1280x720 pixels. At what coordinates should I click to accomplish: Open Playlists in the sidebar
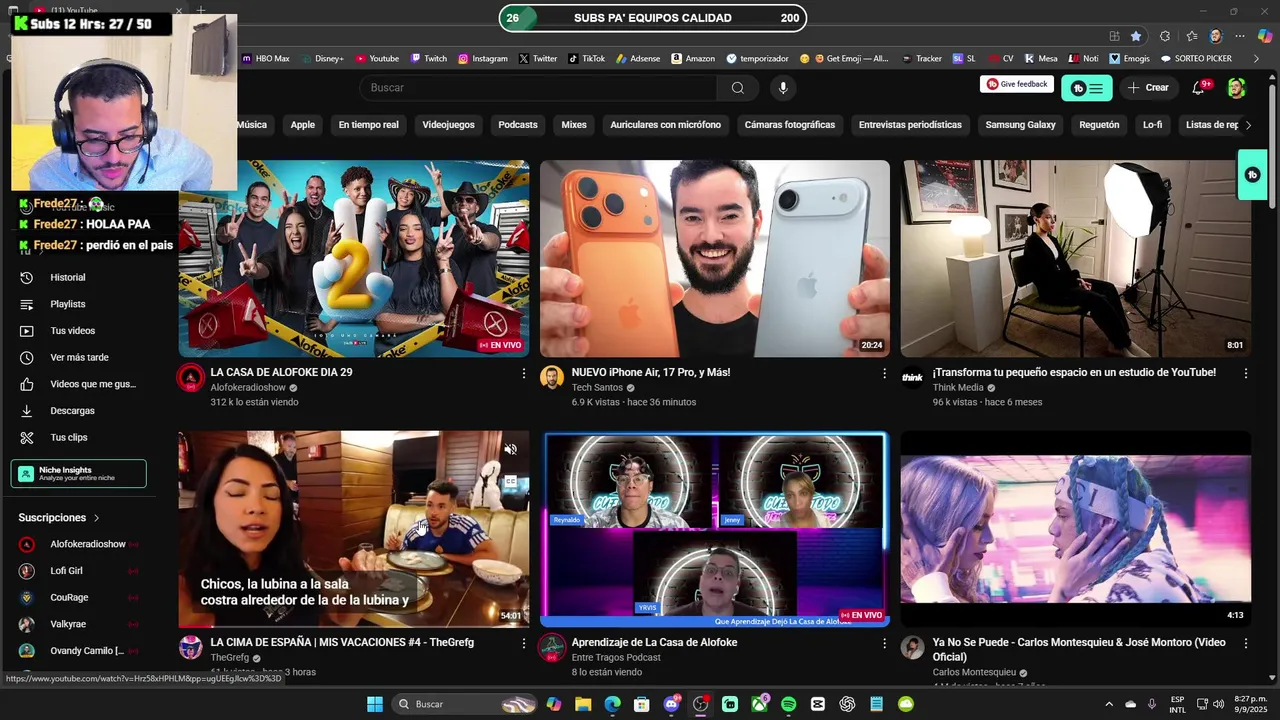[68, 304]
